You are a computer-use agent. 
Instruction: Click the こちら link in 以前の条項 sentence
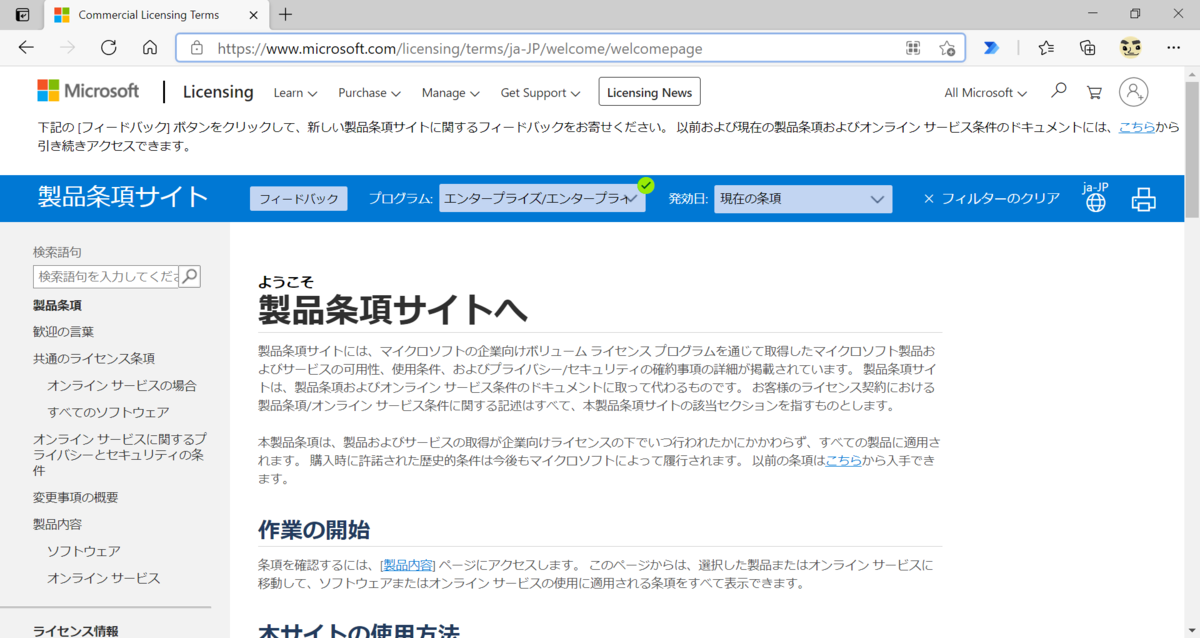843,460
